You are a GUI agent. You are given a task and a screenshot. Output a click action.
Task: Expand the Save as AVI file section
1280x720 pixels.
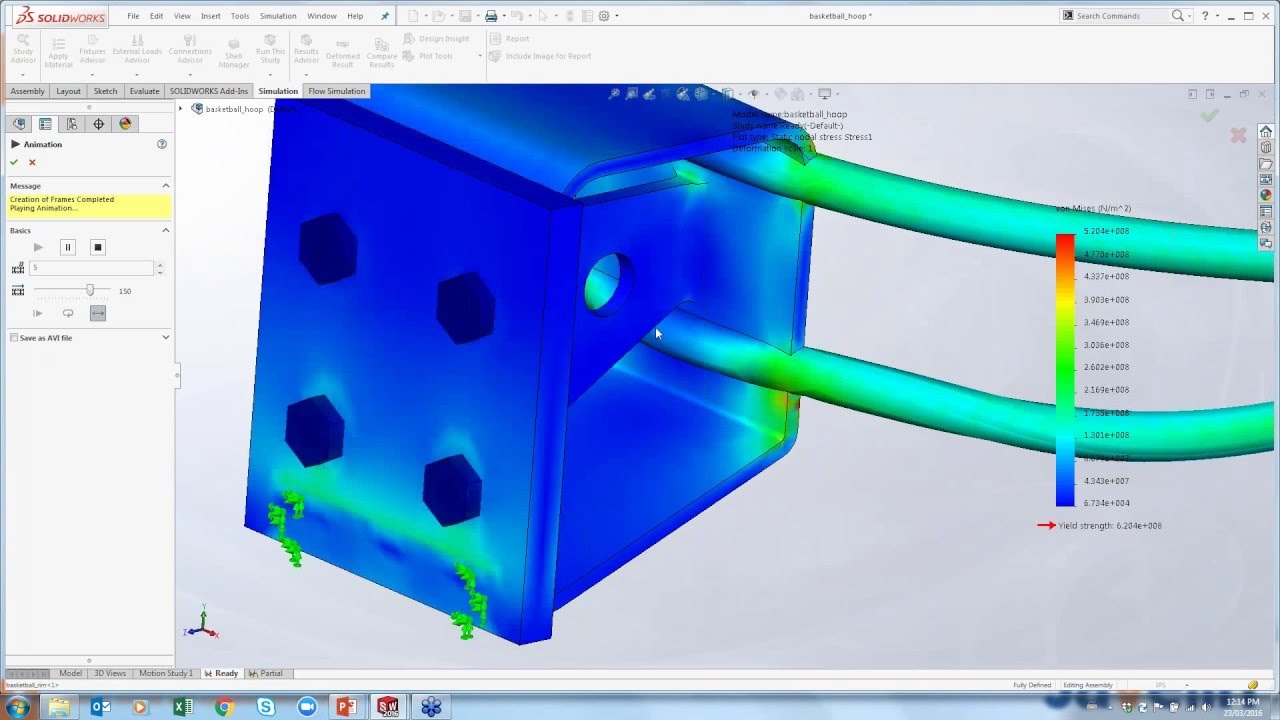166,338
